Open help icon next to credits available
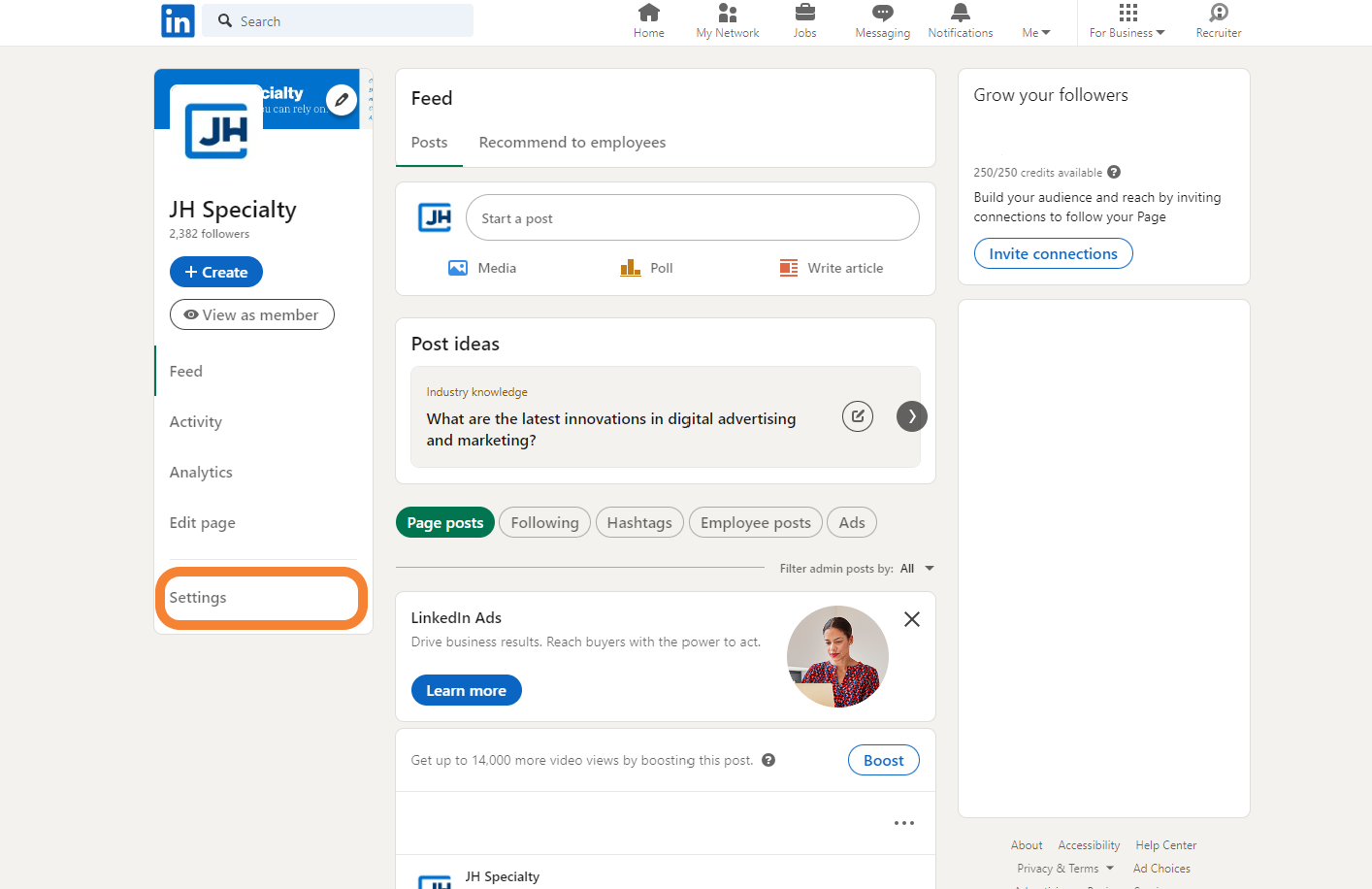The image size is (1372, 889). pos(1114,172)
